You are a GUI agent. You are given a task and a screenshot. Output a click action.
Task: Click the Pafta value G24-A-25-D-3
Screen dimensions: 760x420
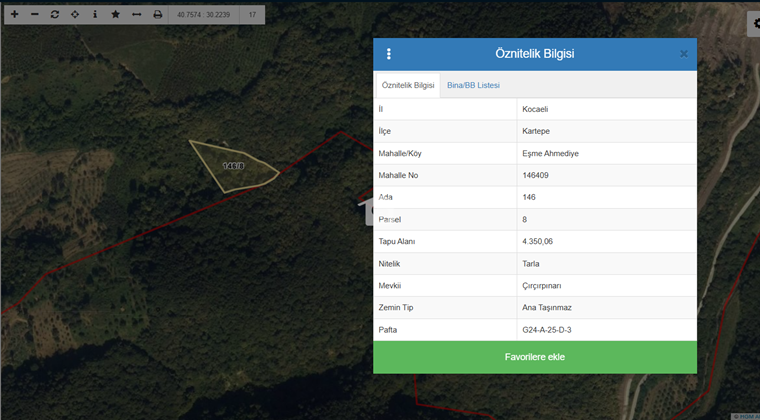pos(607,329)
